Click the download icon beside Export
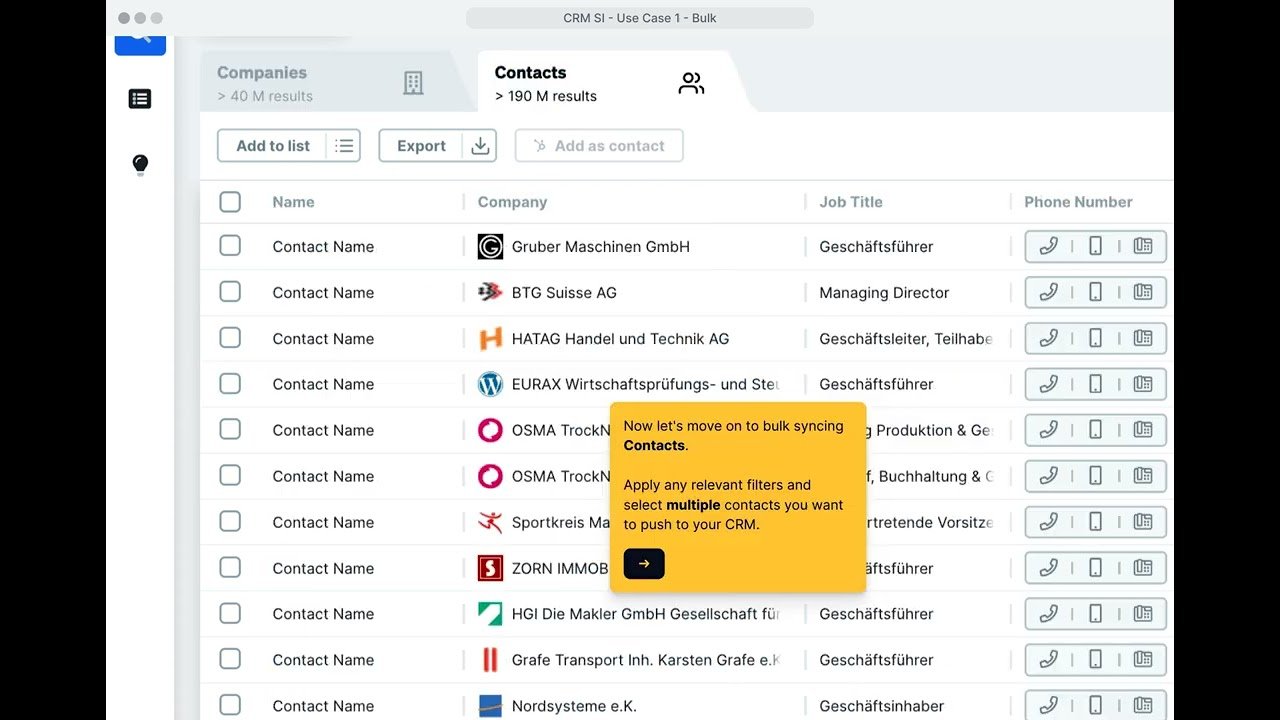This screenshot has width=1280, height=720. tap(480, 146)
